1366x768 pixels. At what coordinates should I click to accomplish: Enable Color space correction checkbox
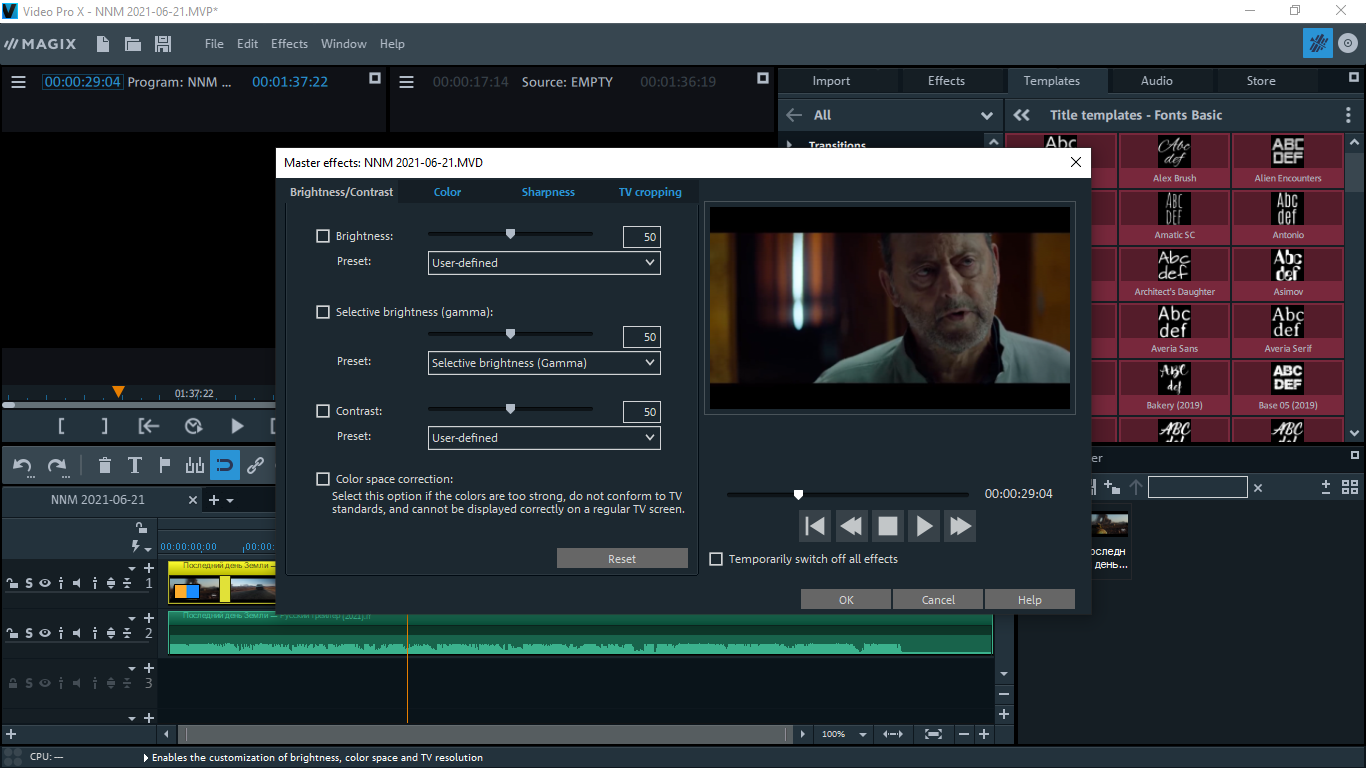point(323,479)
